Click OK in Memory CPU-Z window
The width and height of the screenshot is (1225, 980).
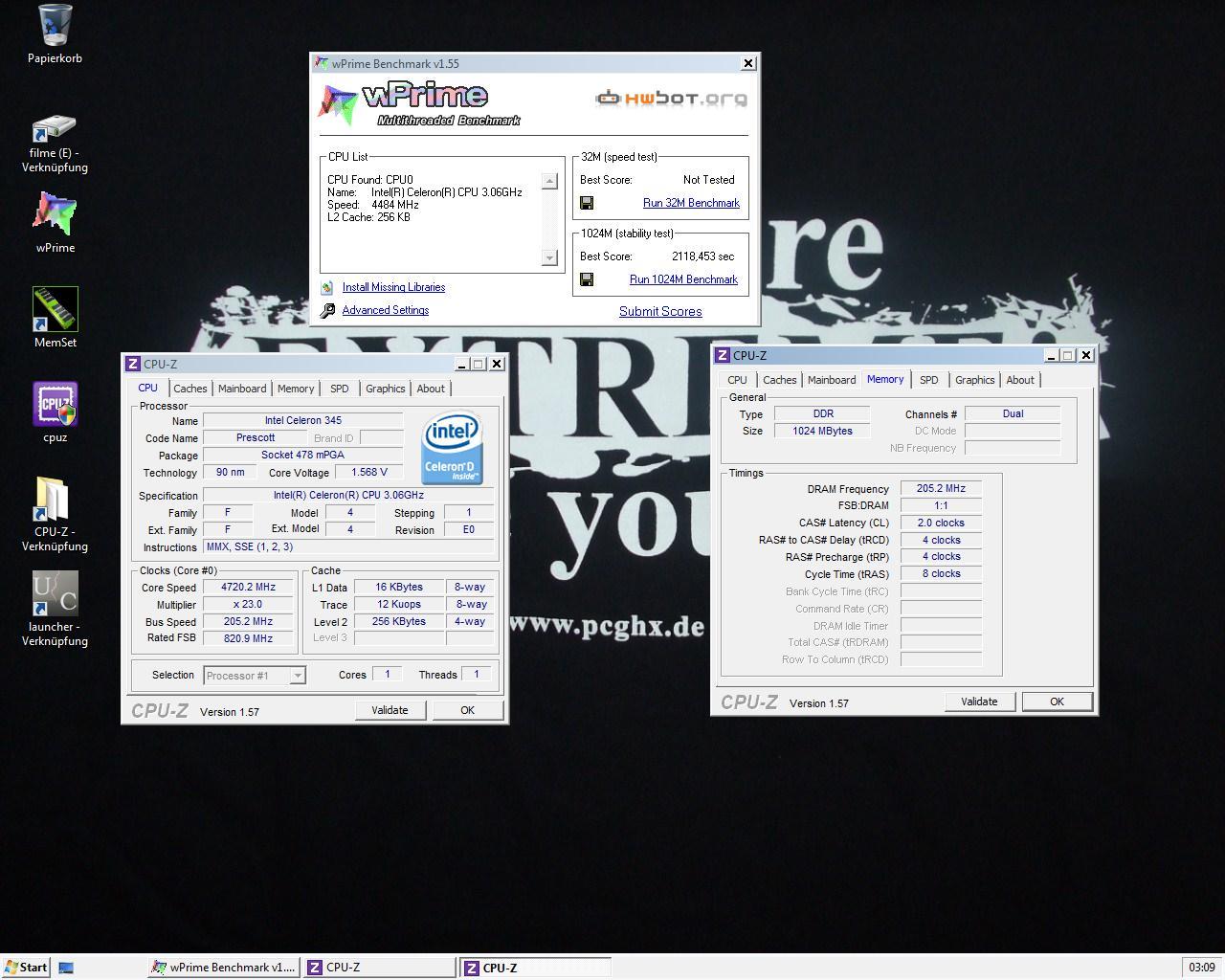point(1057,702)
